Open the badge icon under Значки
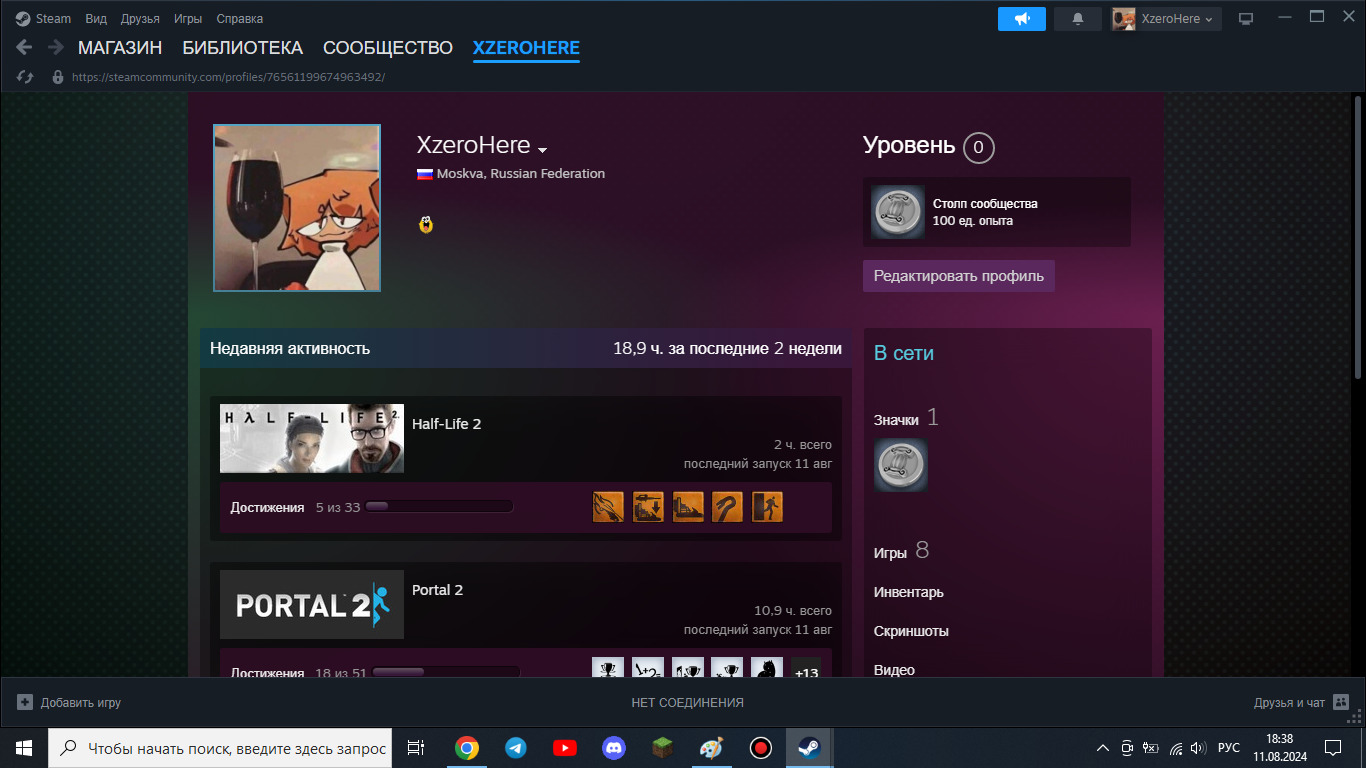 point(901,465)
